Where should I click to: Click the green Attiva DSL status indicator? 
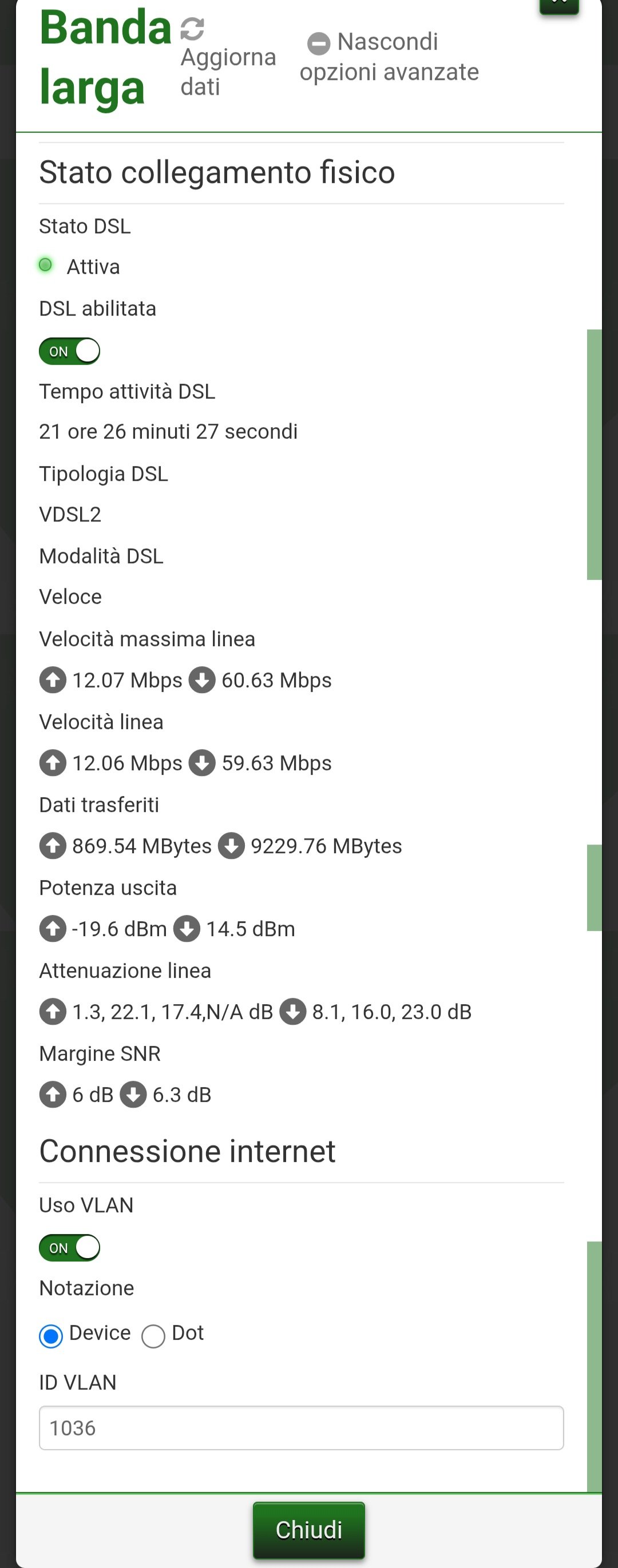[x=45, y=265]
